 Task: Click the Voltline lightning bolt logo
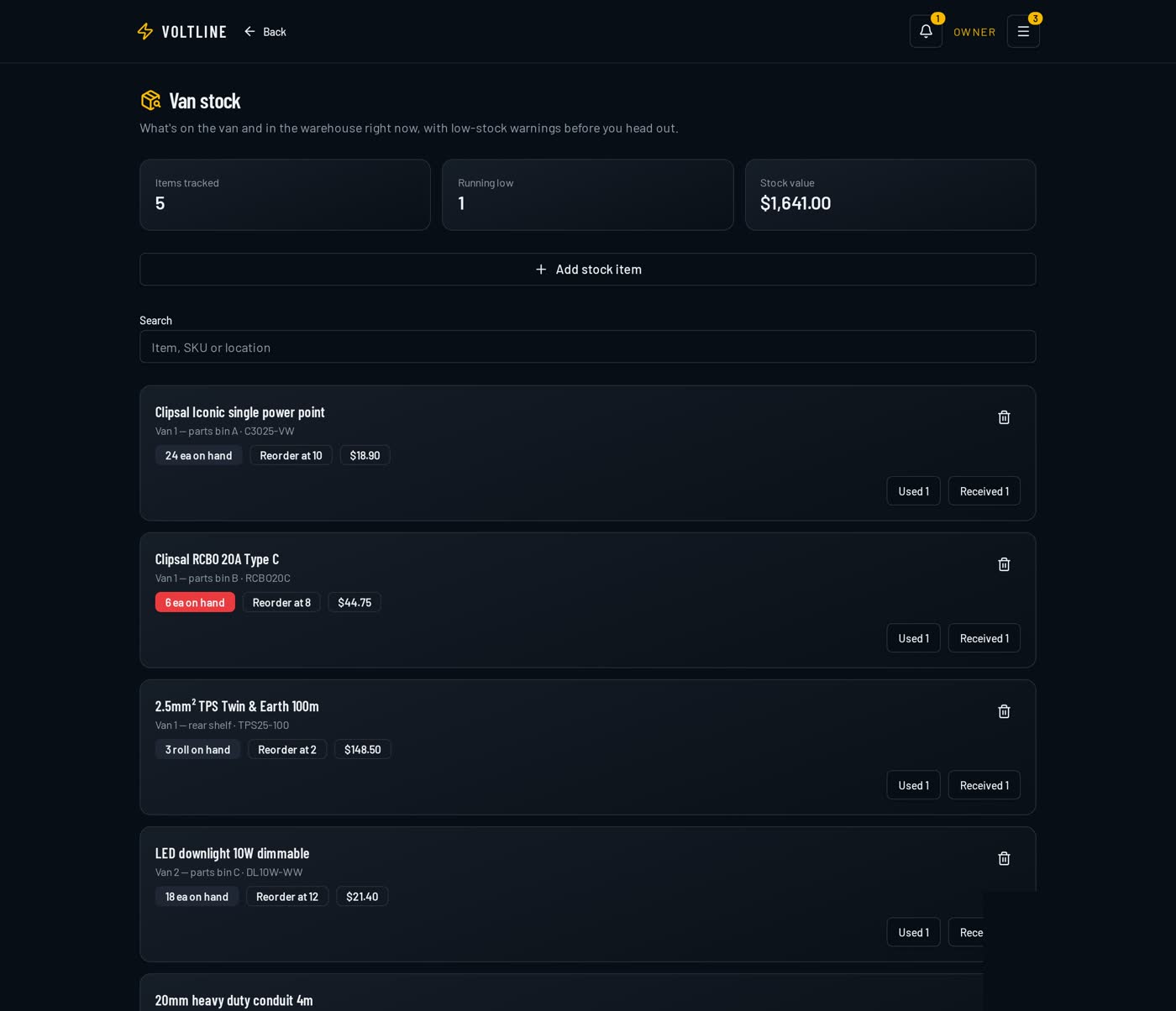[x=145, y=32]
